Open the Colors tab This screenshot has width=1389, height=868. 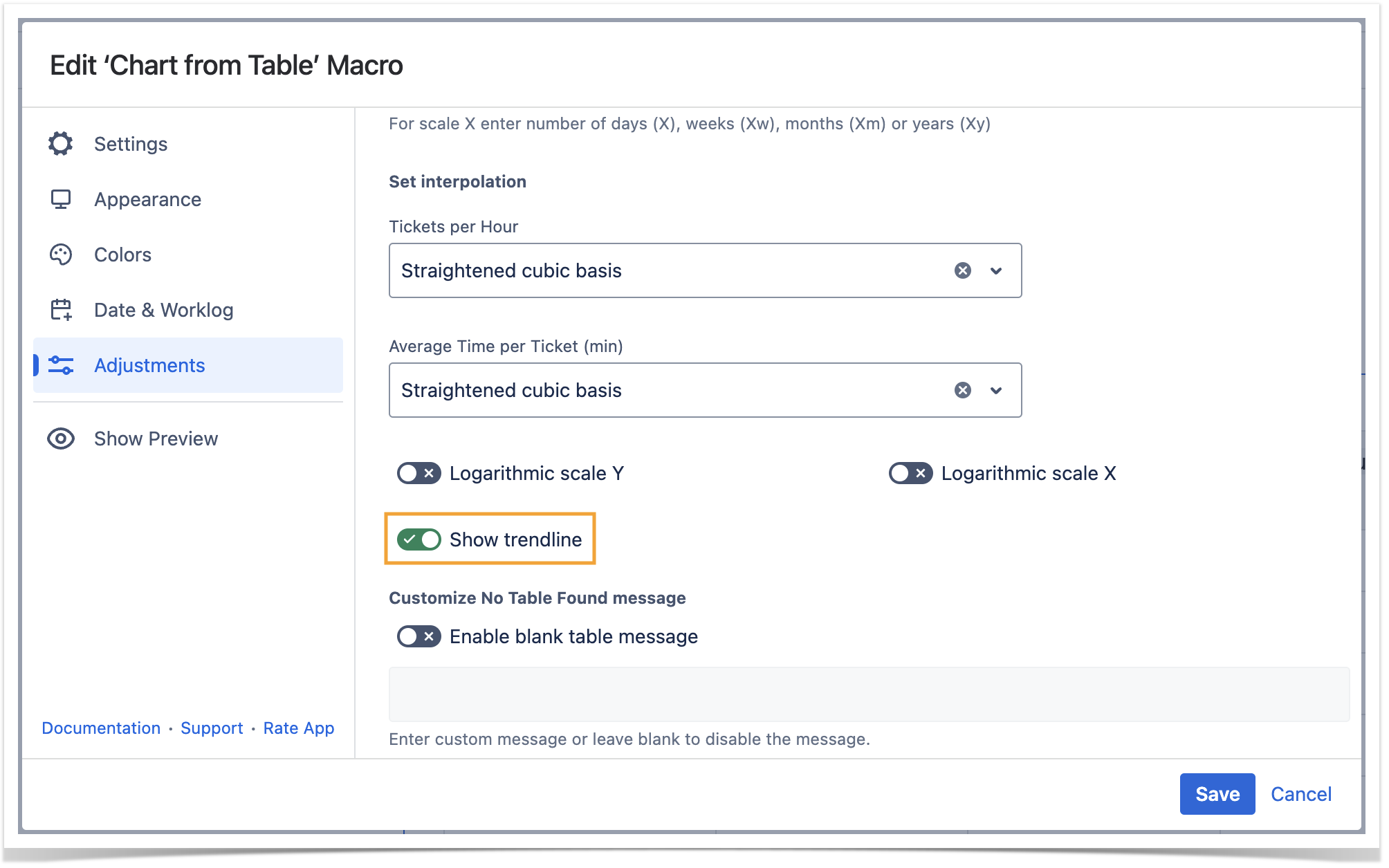(x=122, y=255)
